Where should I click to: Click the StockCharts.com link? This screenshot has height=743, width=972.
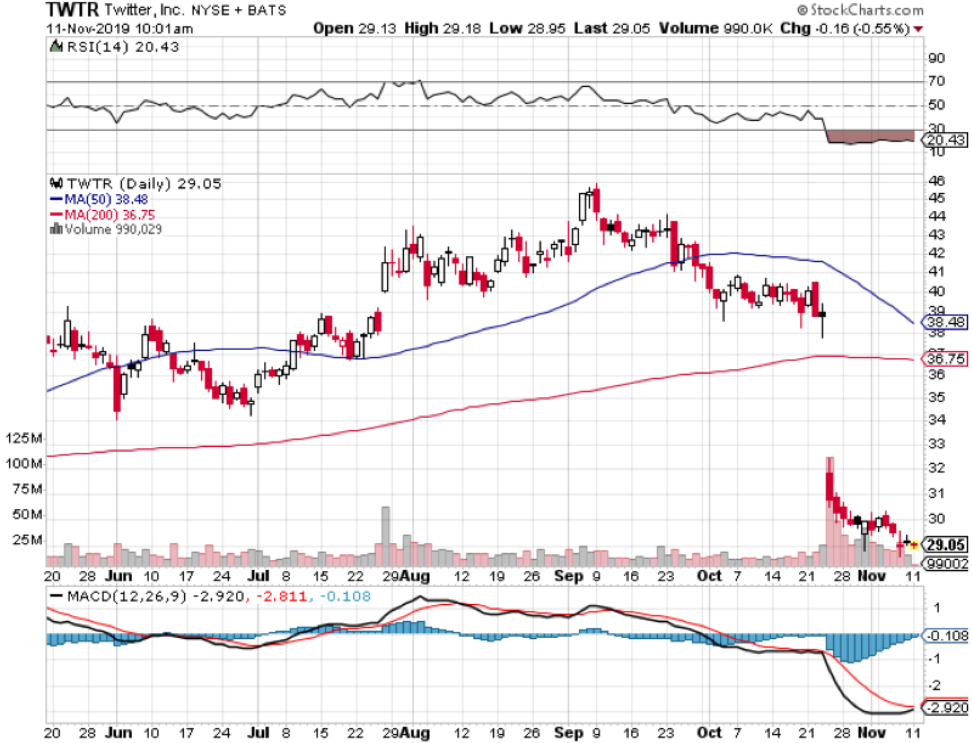[860, 10]
